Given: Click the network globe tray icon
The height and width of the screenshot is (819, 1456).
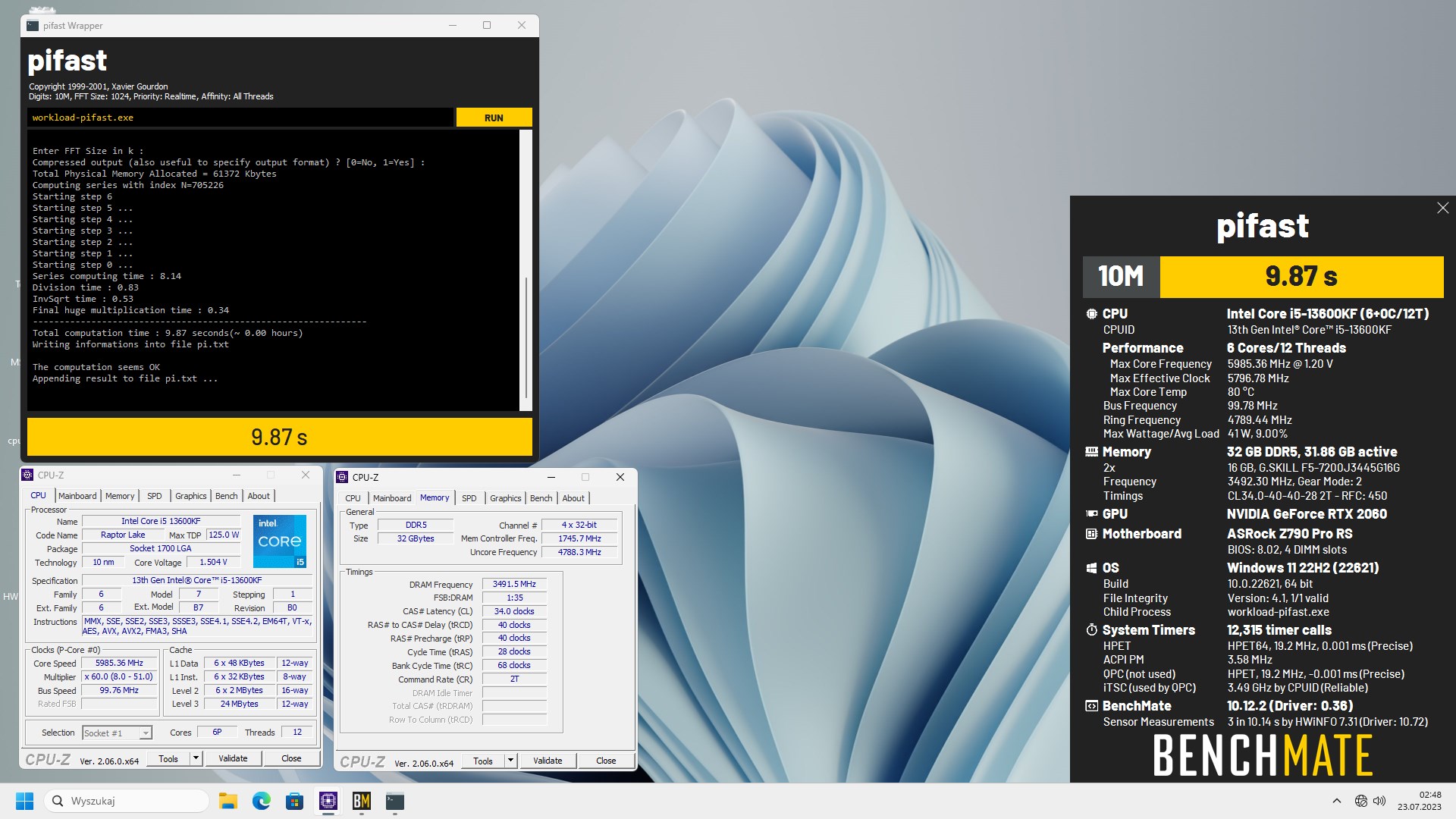Looking at the screenshot, I should [x=1361, y=801].
